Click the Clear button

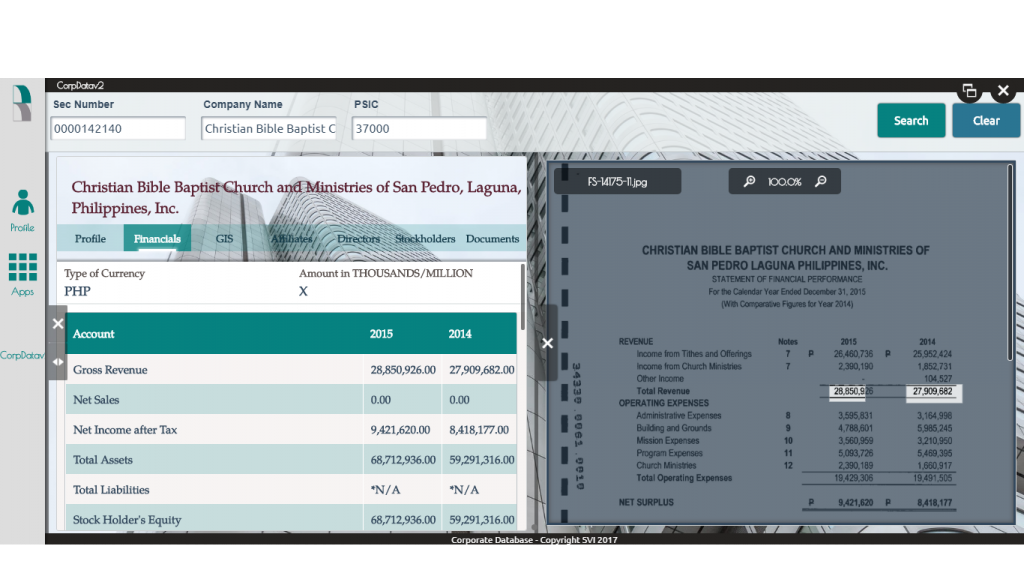click(986, 121)
